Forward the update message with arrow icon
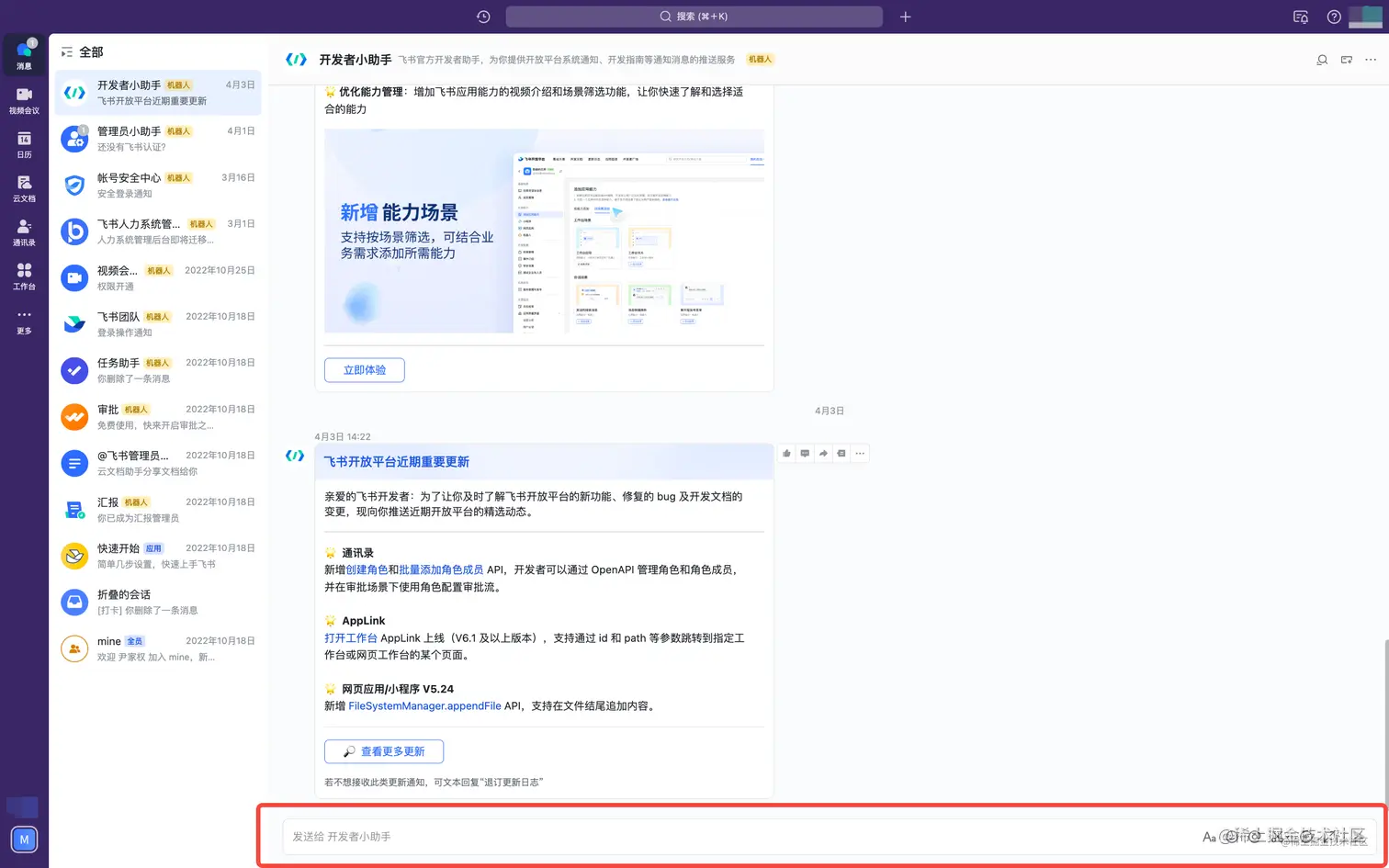 point(823,453)
